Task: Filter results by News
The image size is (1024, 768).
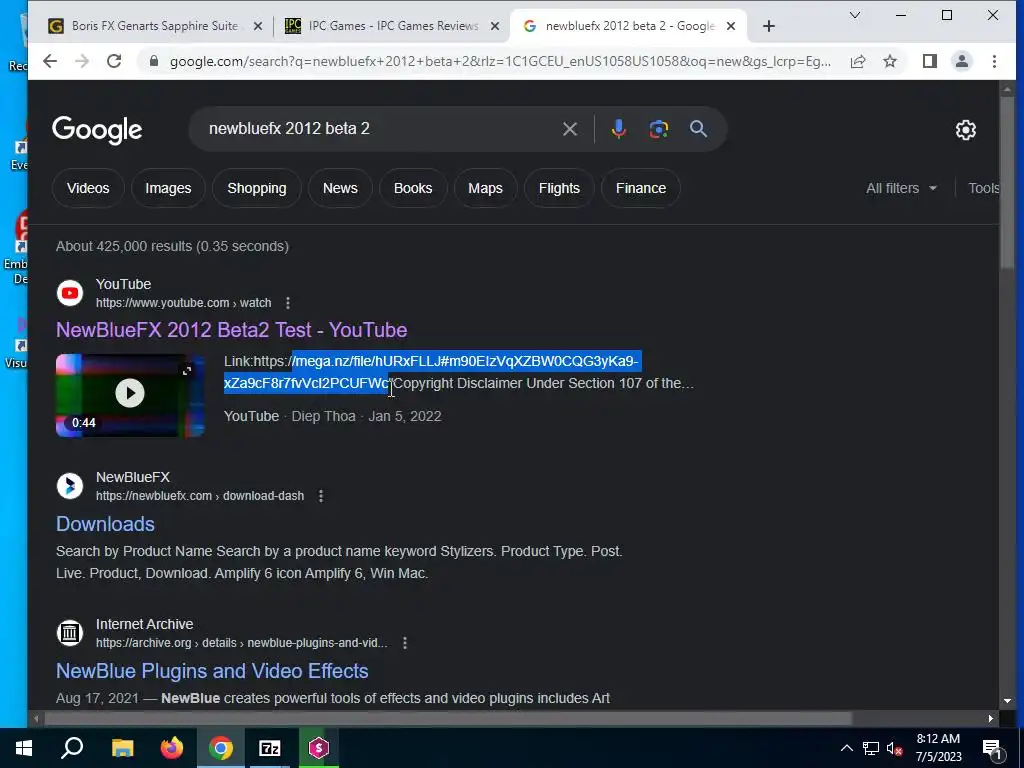Action: 340,188
